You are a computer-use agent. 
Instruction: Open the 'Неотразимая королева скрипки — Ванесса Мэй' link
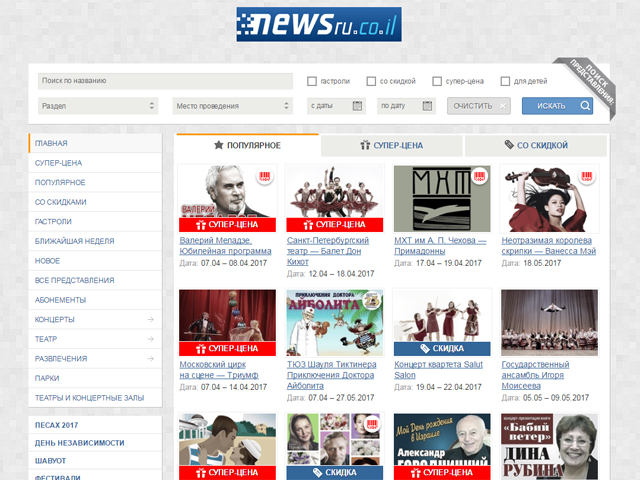tap(549, 246)
